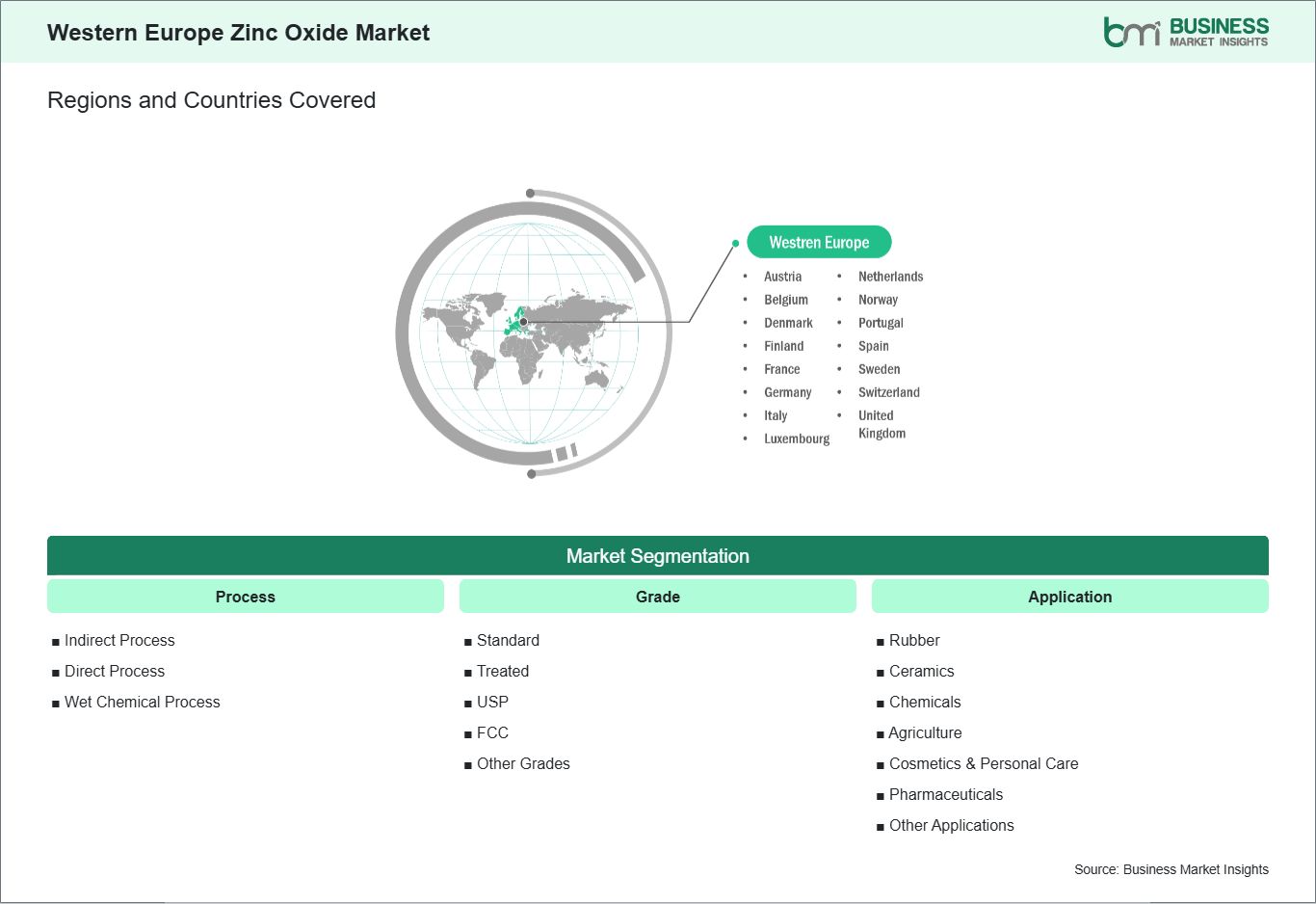Click 'Austria' in the country list
This screenshot has width=1316, height=904.
782,277
